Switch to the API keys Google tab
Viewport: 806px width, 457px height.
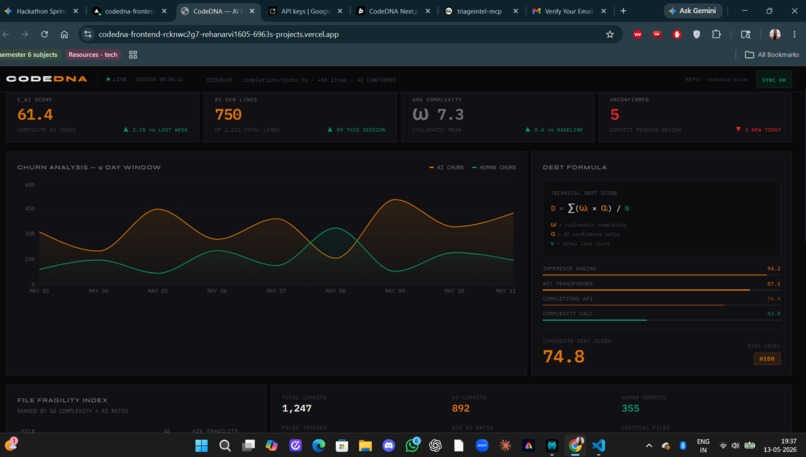pos(305,11)
